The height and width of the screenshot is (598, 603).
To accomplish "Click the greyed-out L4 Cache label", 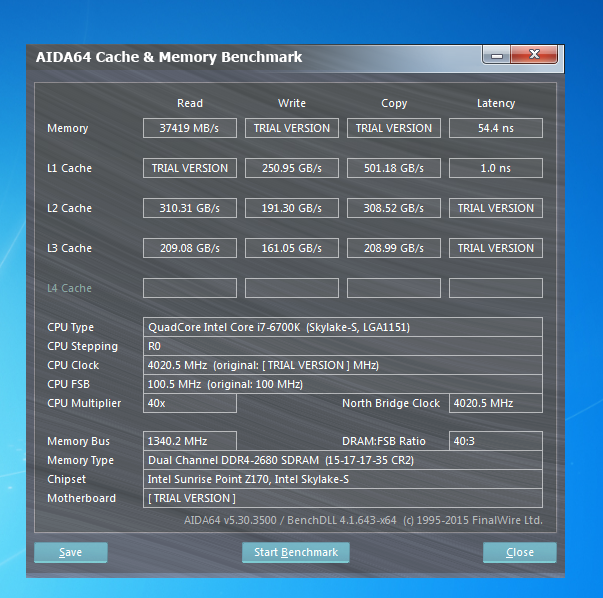I will pos(69,288).
